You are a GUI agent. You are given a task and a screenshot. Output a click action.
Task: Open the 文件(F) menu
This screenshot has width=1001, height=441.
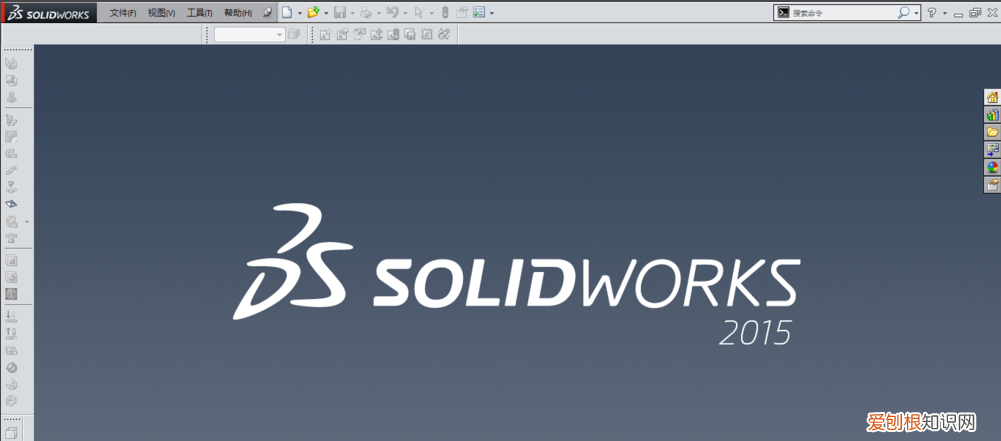123,13
